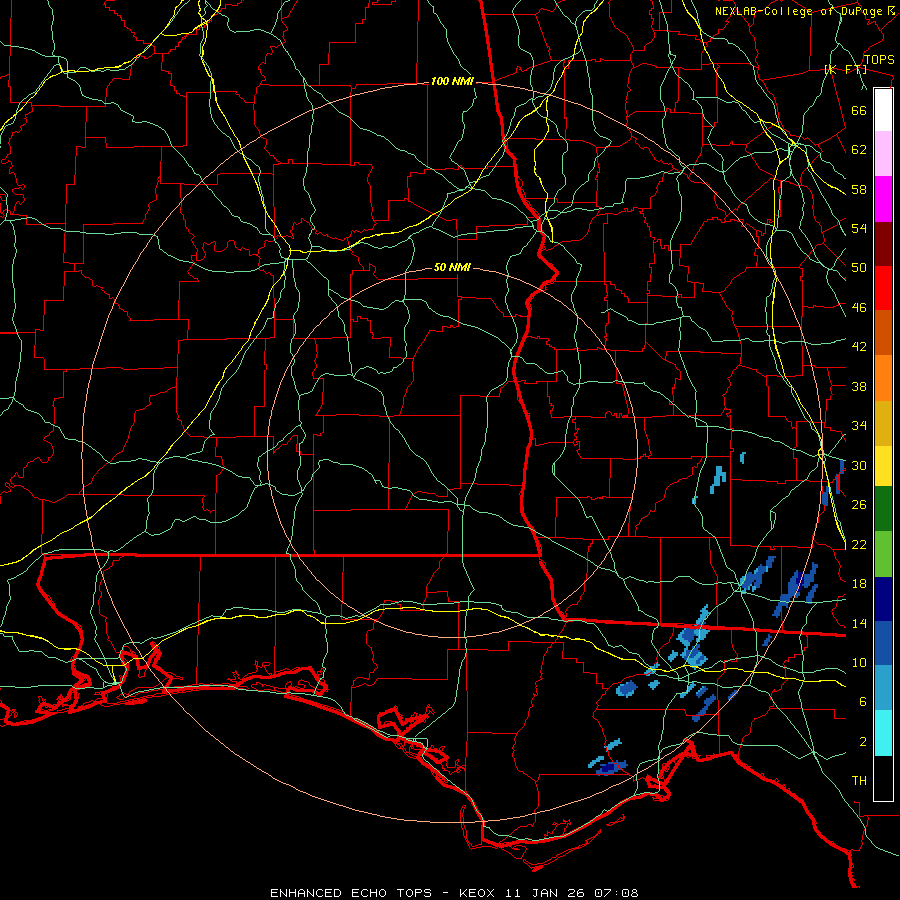Click the orange 42 kft legend swatch
The image size is (900, 900).
point(883,378)
